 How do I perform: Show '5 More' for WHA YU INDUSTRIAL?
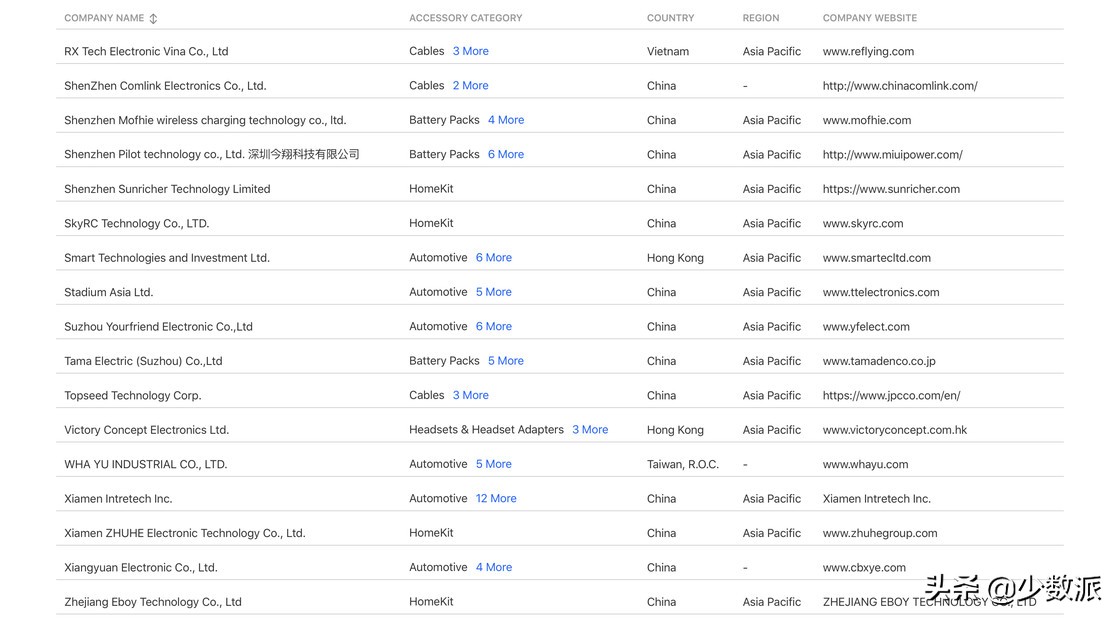(494, 464)
